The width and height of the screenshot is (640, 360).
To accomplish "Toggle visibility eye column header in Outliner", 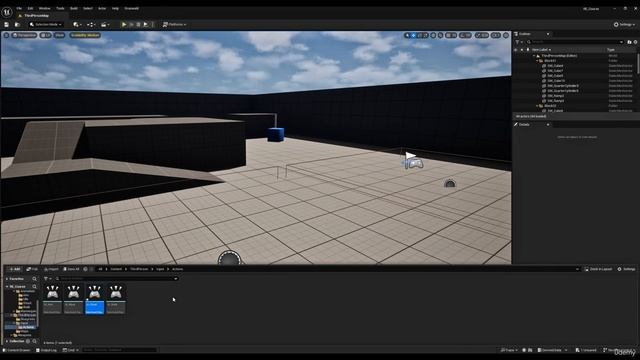I will click(x=516, y=50).
